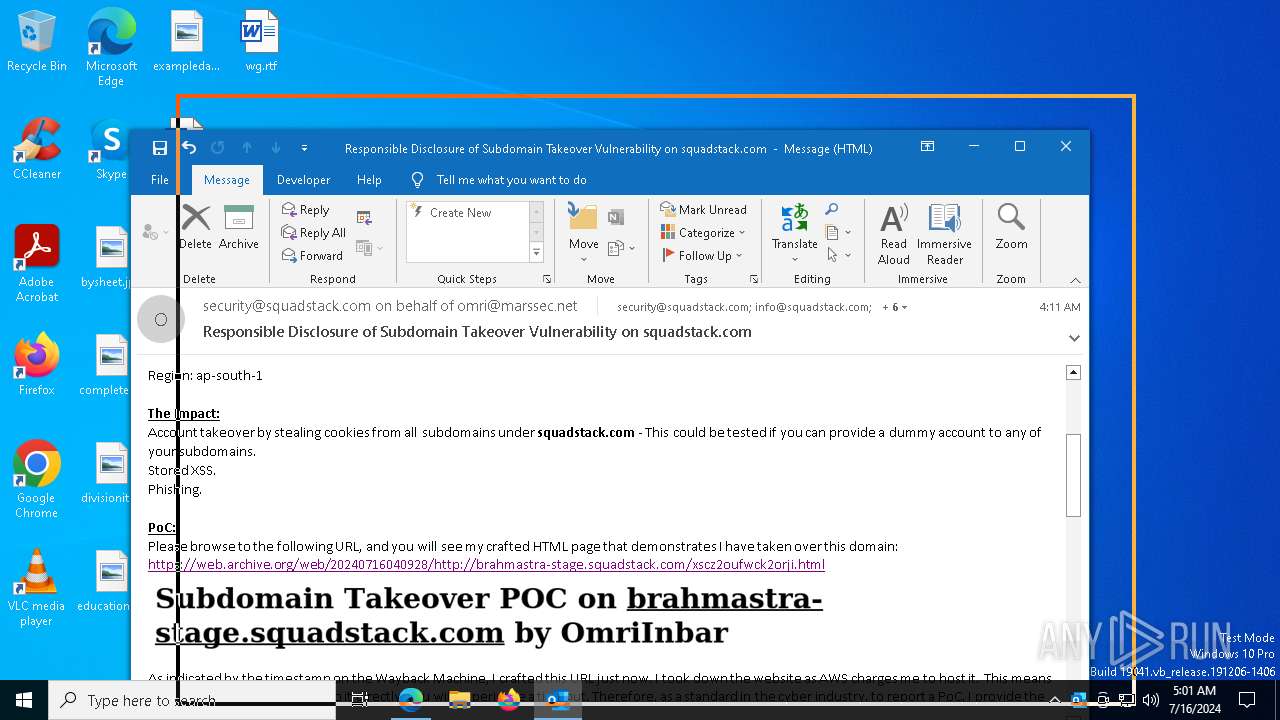Select the Adobe Acrobat desktop shortcut
The width and height of the screenshot is (1280, 720).
(37, 265)
